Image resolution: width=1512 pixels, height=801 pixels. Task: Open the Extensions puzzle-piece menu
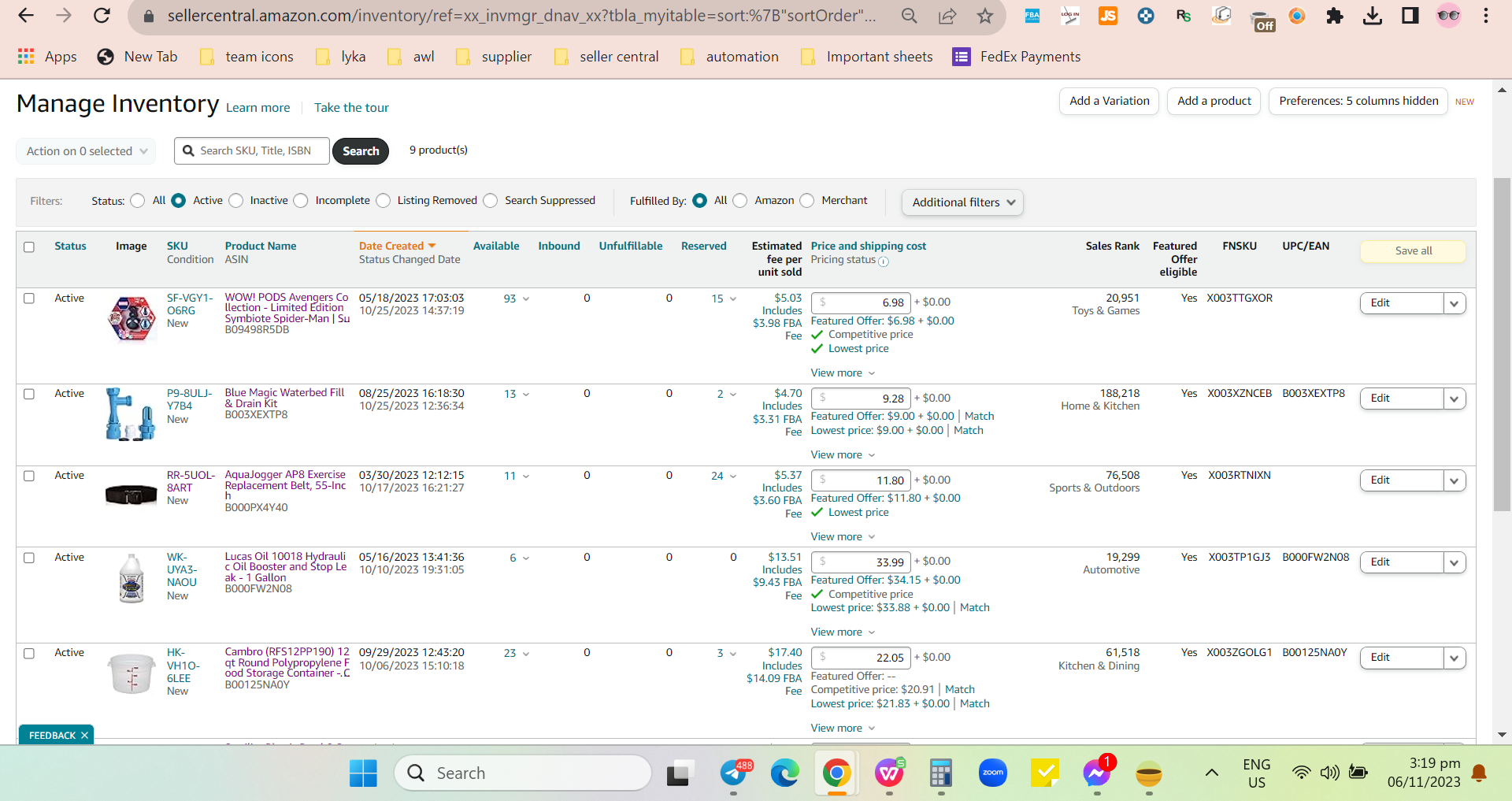coord(1335,16)
